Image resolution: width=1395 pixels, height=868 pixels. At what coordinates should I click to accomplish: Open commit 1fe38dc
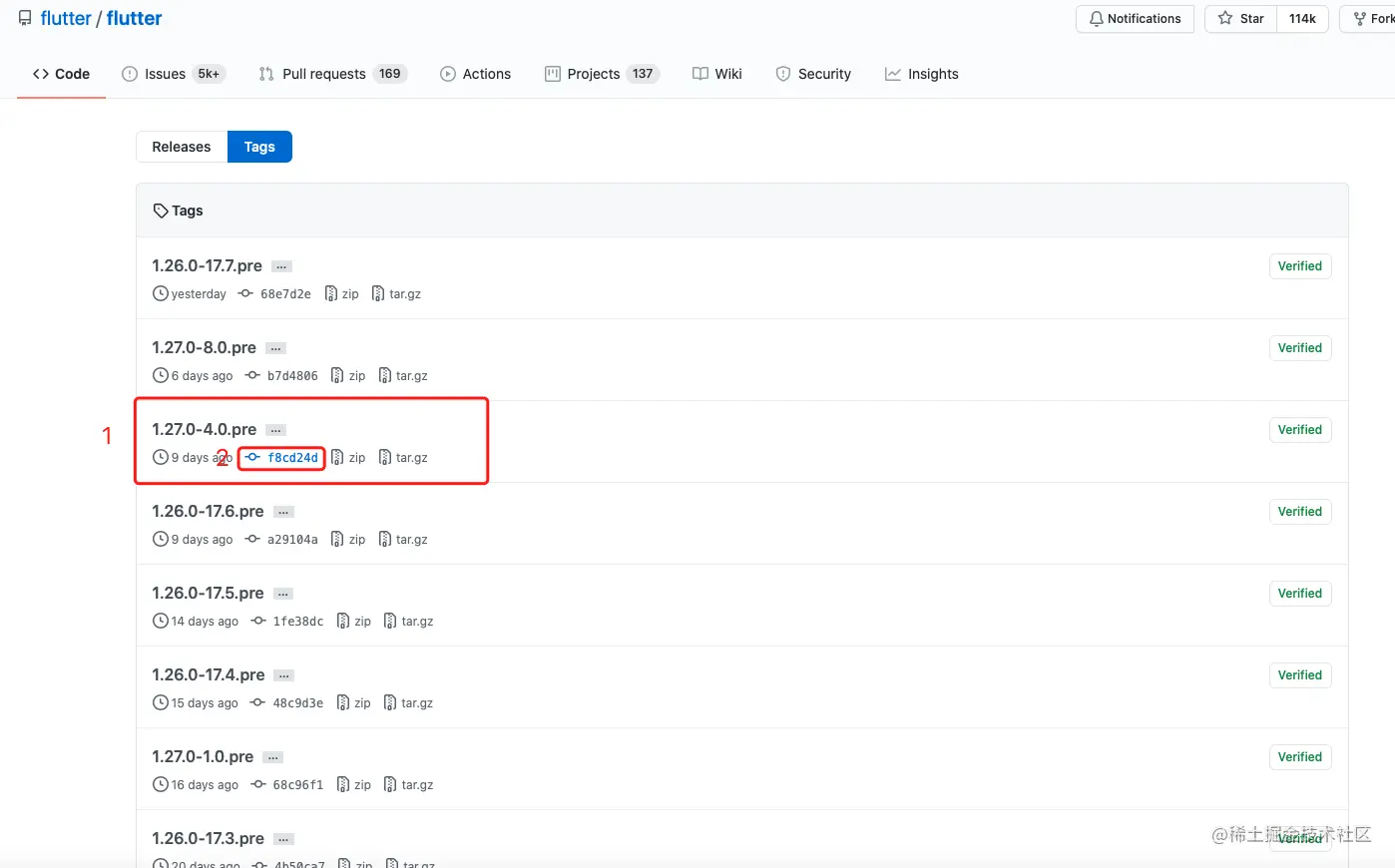(287, 622)
